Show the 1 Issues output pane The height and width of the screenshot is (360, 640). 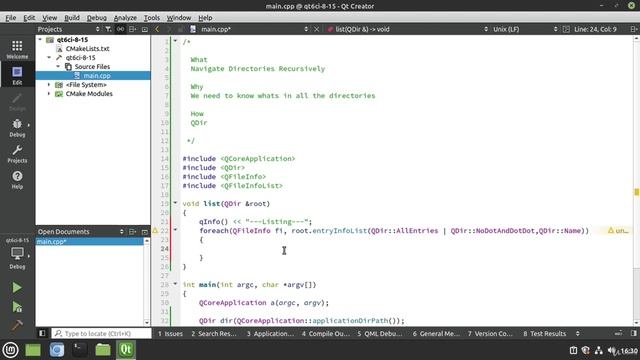(x=170, y=333)
